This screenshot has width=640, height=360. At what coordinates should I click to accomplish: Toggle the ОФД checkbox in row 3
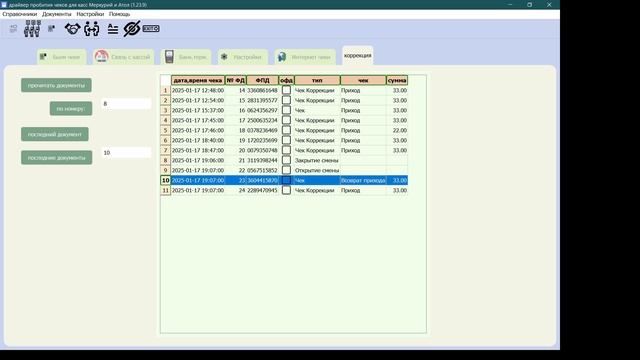click(287, 110)
